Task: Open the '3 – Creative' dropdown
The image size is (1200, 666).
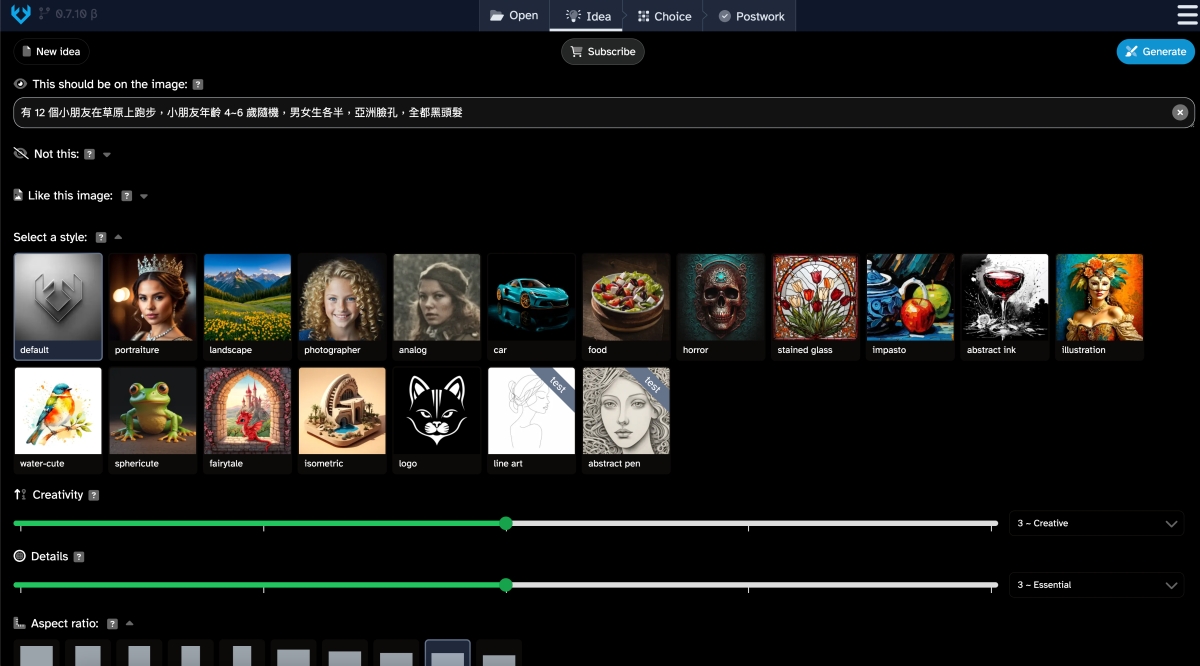Action: (1096, 524)
